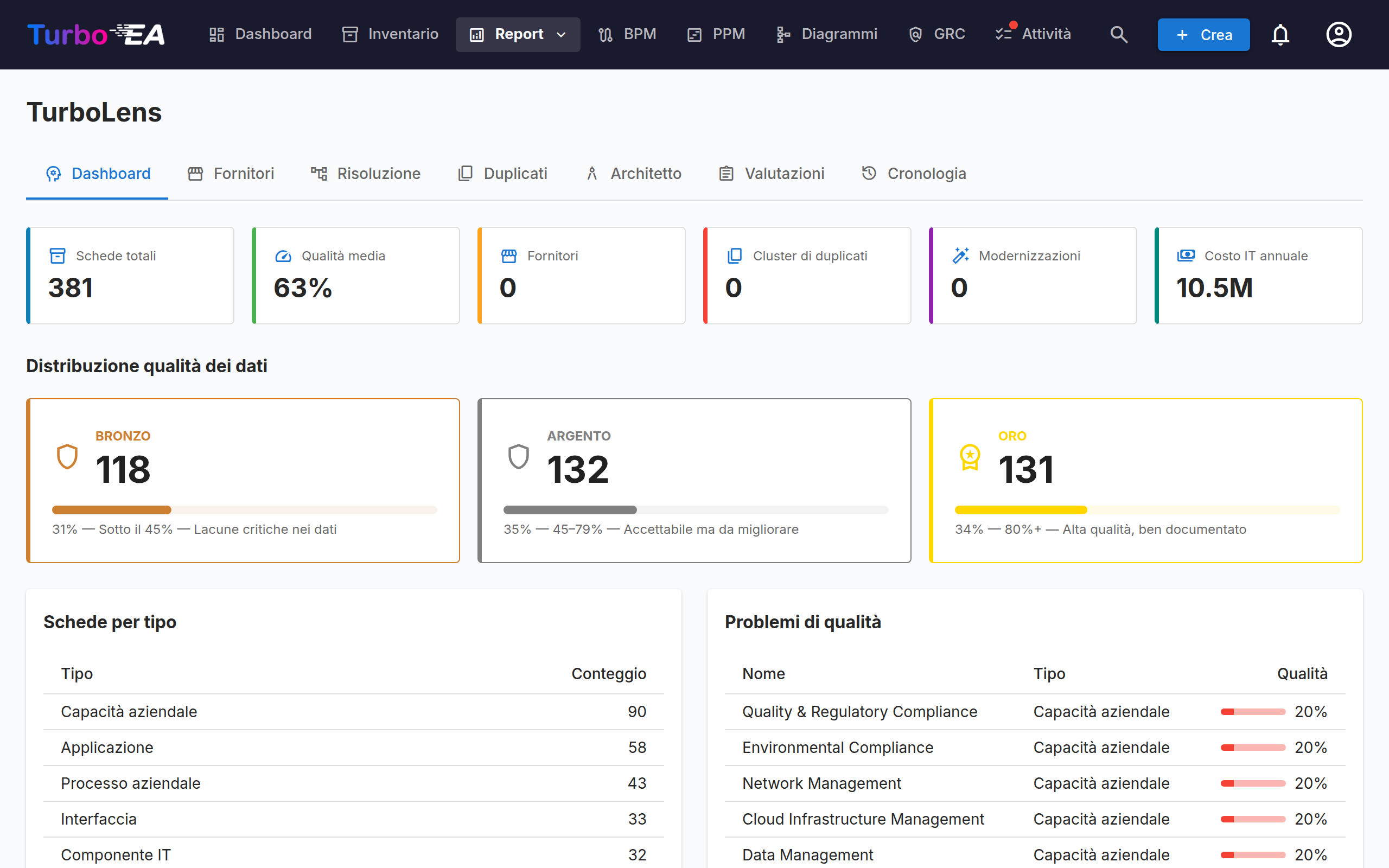The width and height of the screenshot is (1389, 868).
Task: Open the user account avatar
Action: tap(1339, 34)
